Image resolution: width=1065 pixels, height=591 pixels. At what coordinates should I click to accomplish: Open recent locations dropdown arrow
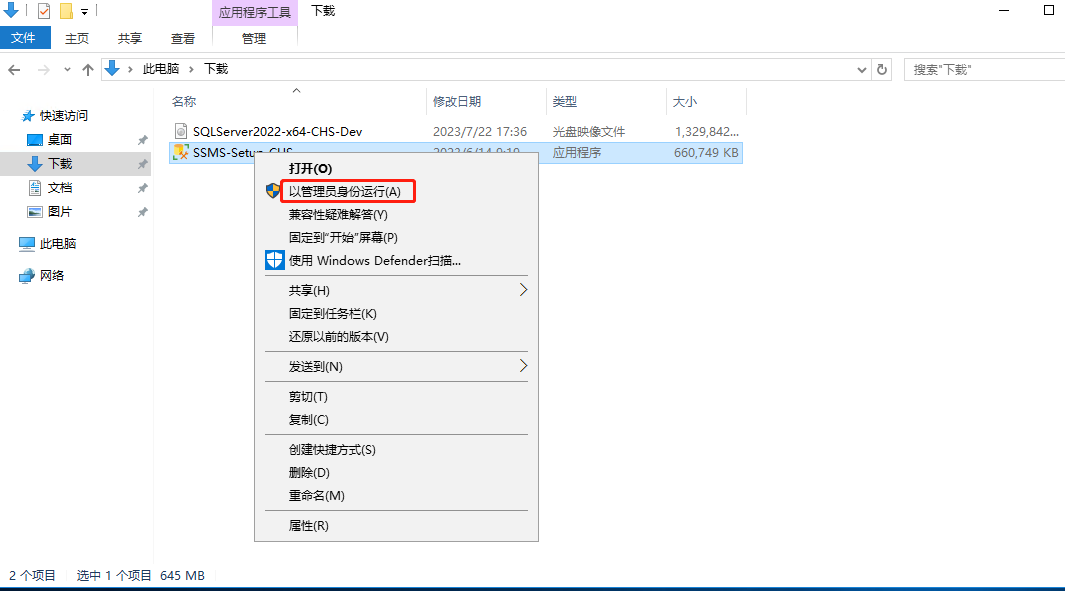click(67, 69)
